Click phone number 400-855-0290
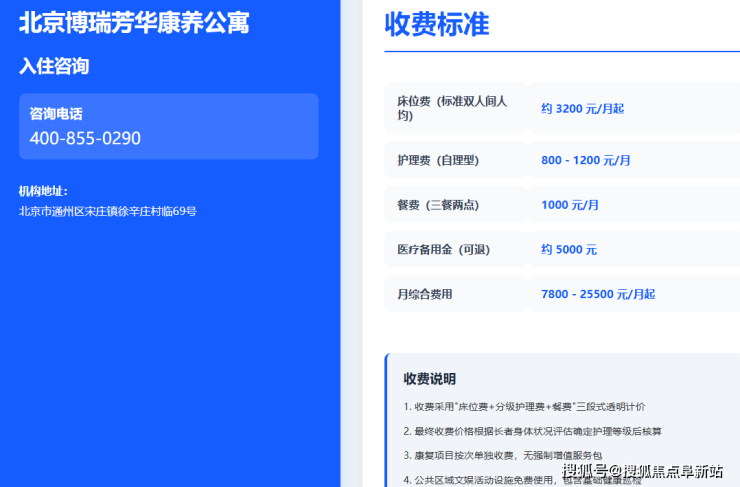The width and height of the screenshot is (740, 487). click(x=85, y=138)
